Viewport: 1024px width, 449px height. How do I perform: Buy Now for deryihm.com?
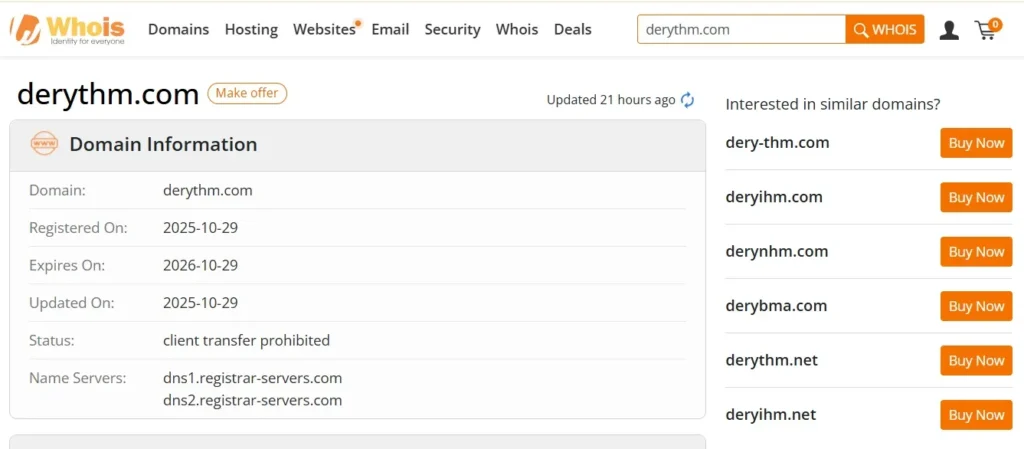(x=976, y=197)
